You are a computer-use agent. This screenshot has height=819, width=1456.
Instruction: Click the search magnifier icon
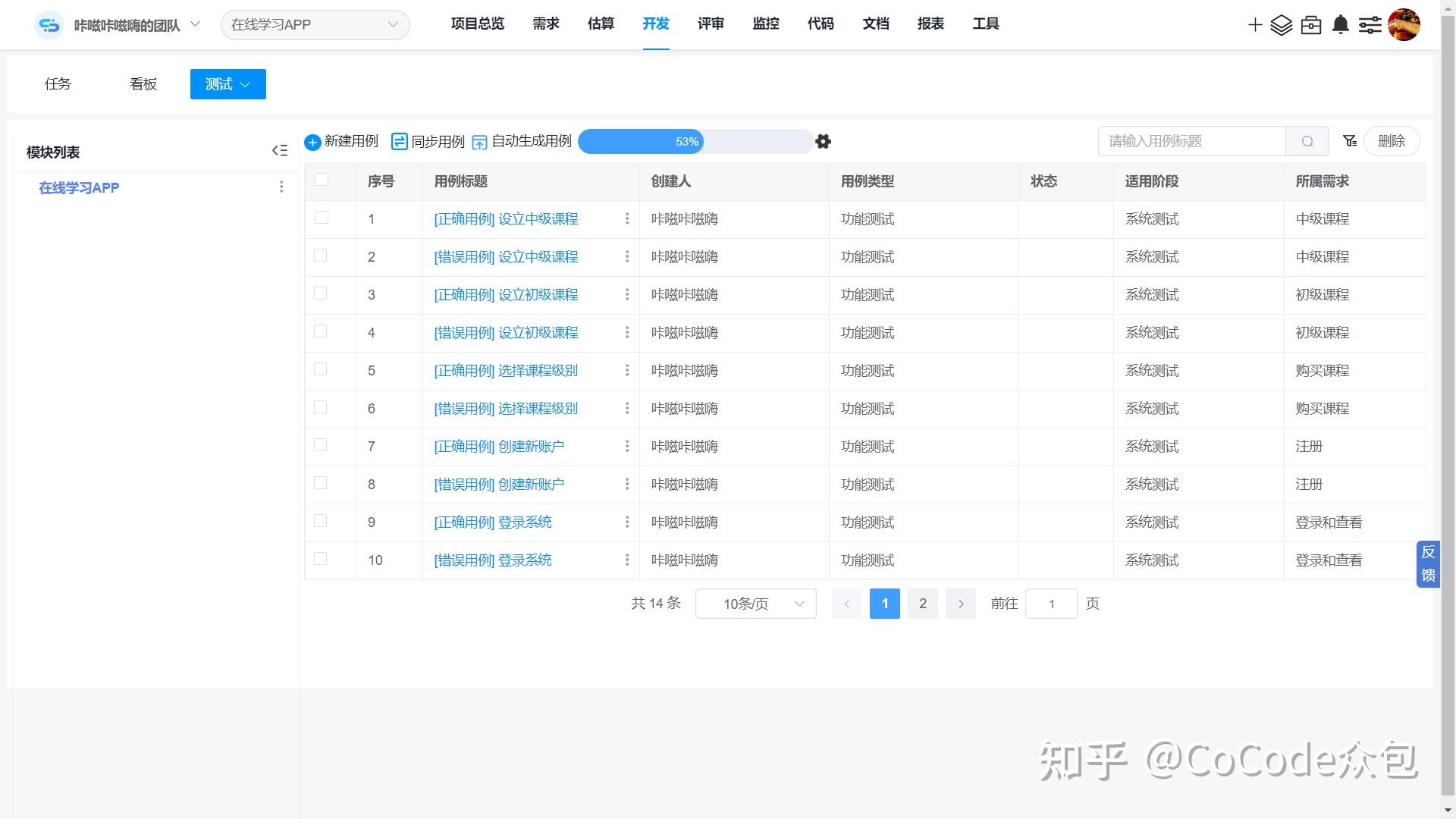pyautogui.click(x=1307, y=141)
